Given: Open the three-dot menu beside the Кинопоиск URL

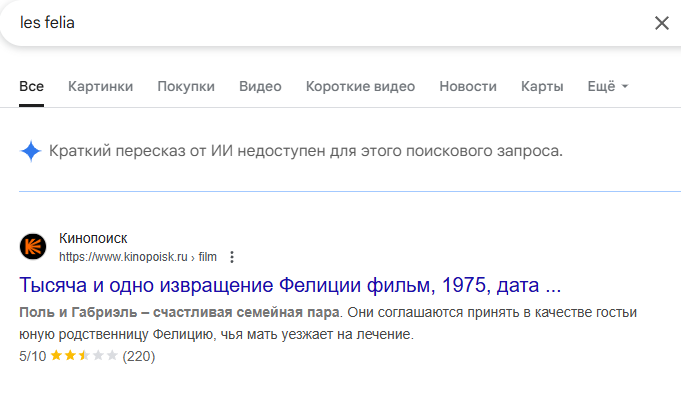Looking at the screenshot, I should click(232, 257).
